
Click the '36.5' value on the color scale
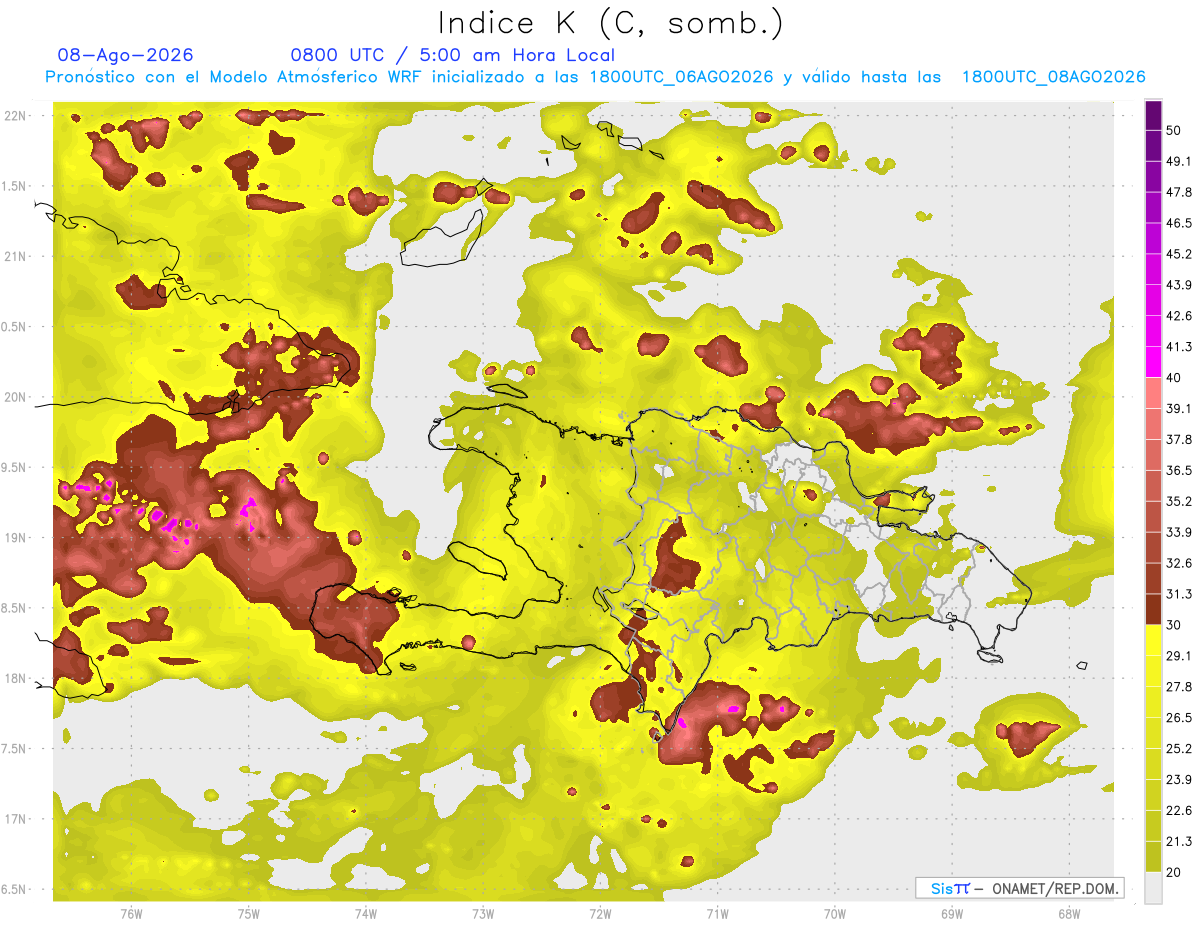pos(1180,470)
